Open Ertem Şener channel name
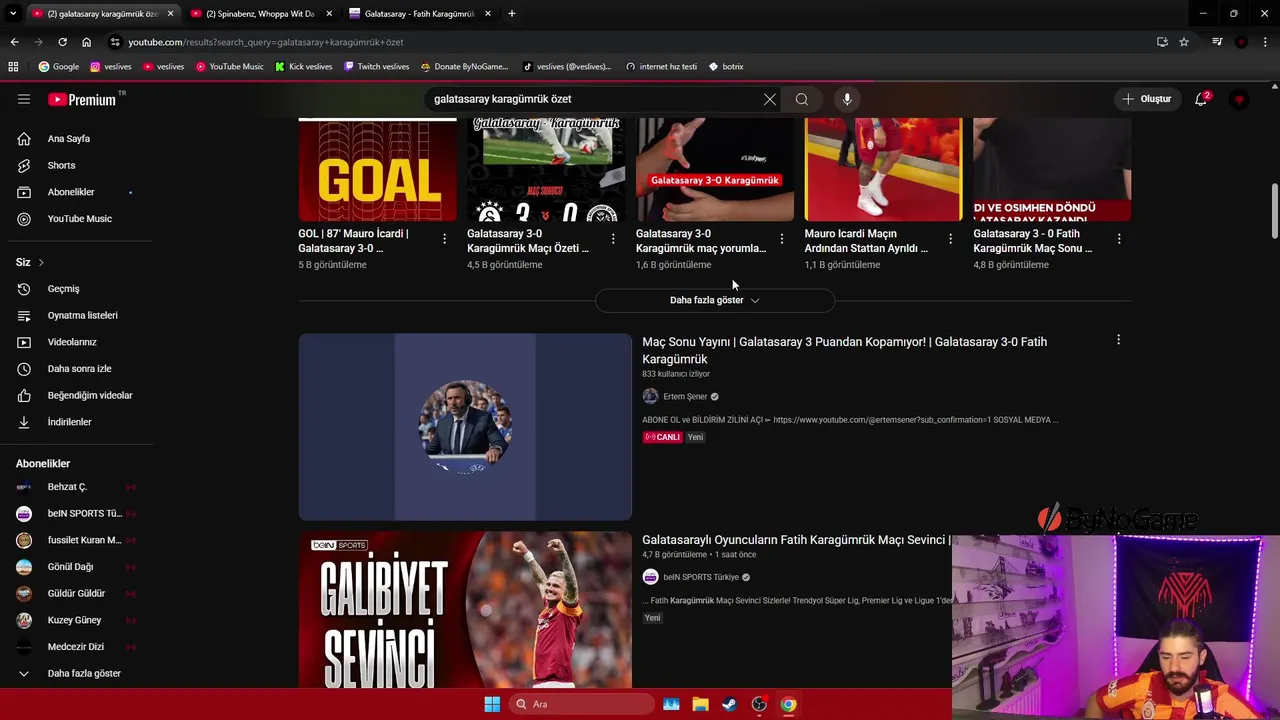Screen dimensions: 1280x720 tap(685, 396)
